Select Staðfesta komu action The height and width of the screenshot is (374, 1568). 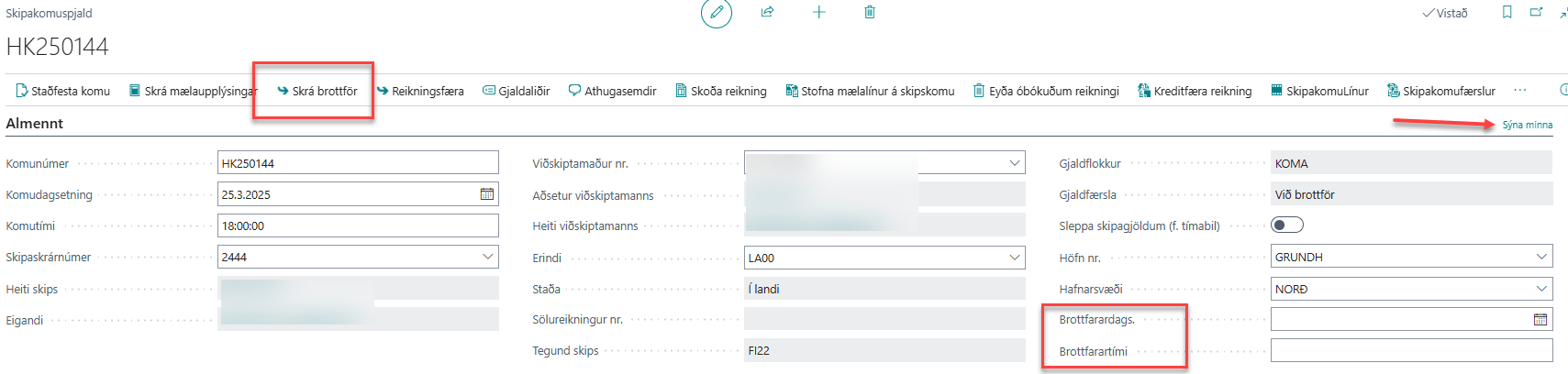coord(62,91)
